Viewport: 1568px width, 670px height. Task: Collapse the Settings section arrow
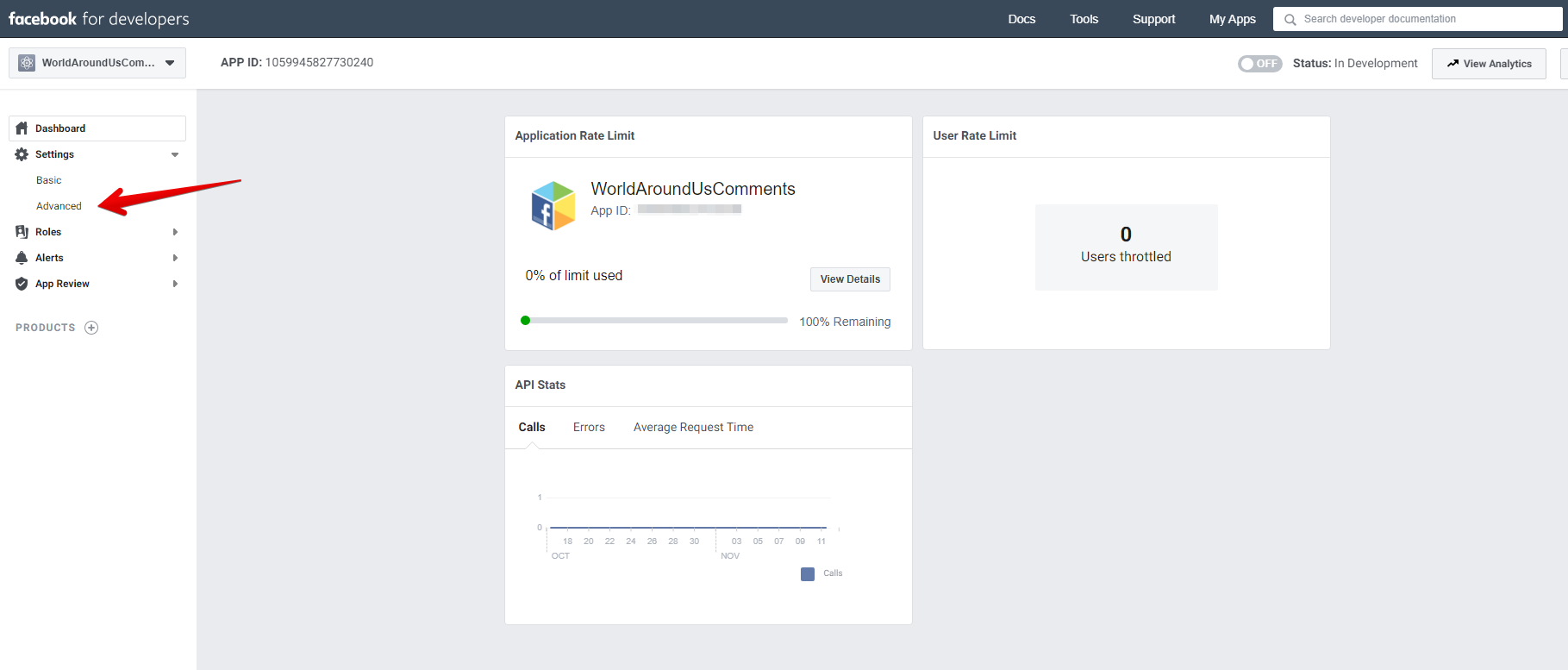coord(175,155)
